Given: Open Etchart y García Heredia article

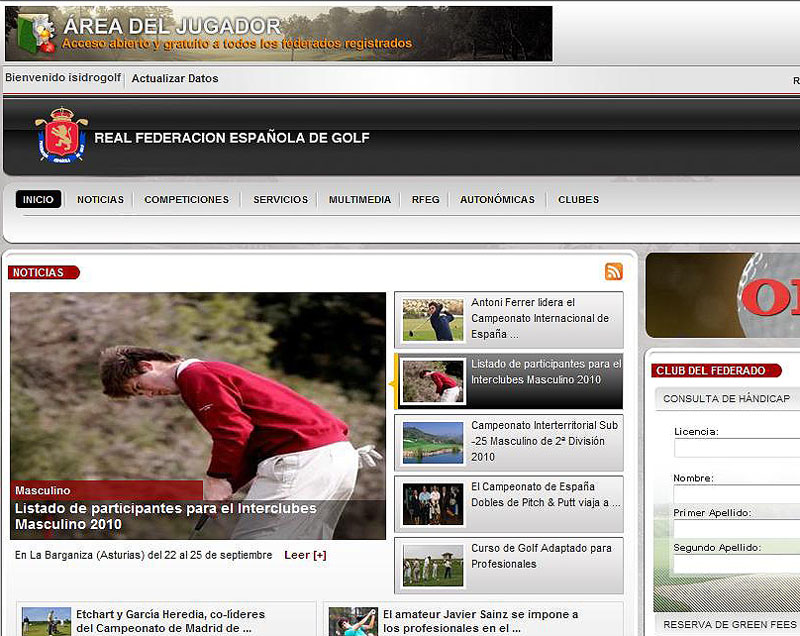Looking at the screenshot, I should click(x=170, y=621).
